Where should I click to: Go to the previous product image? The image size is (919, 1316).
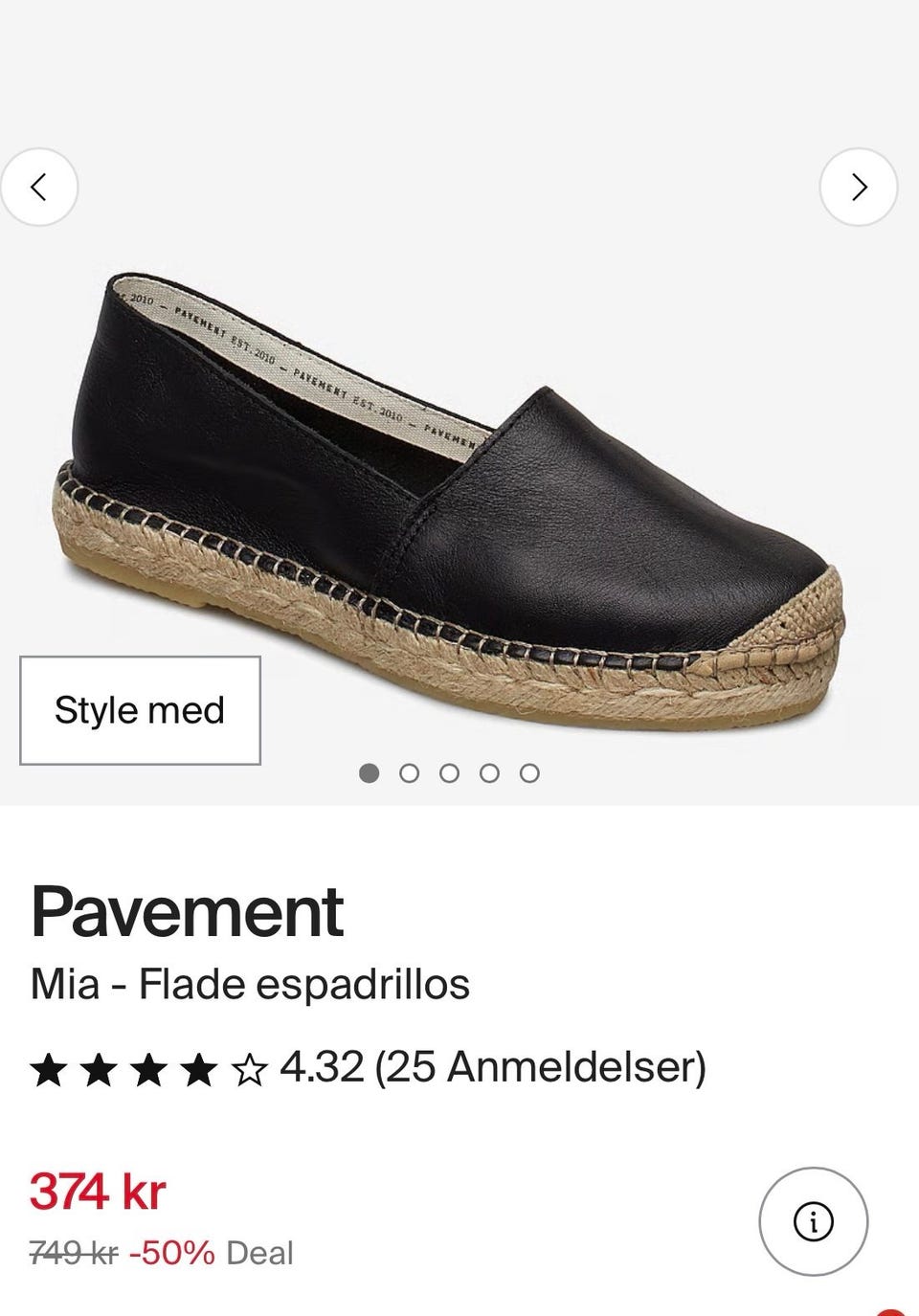point(38,187)
